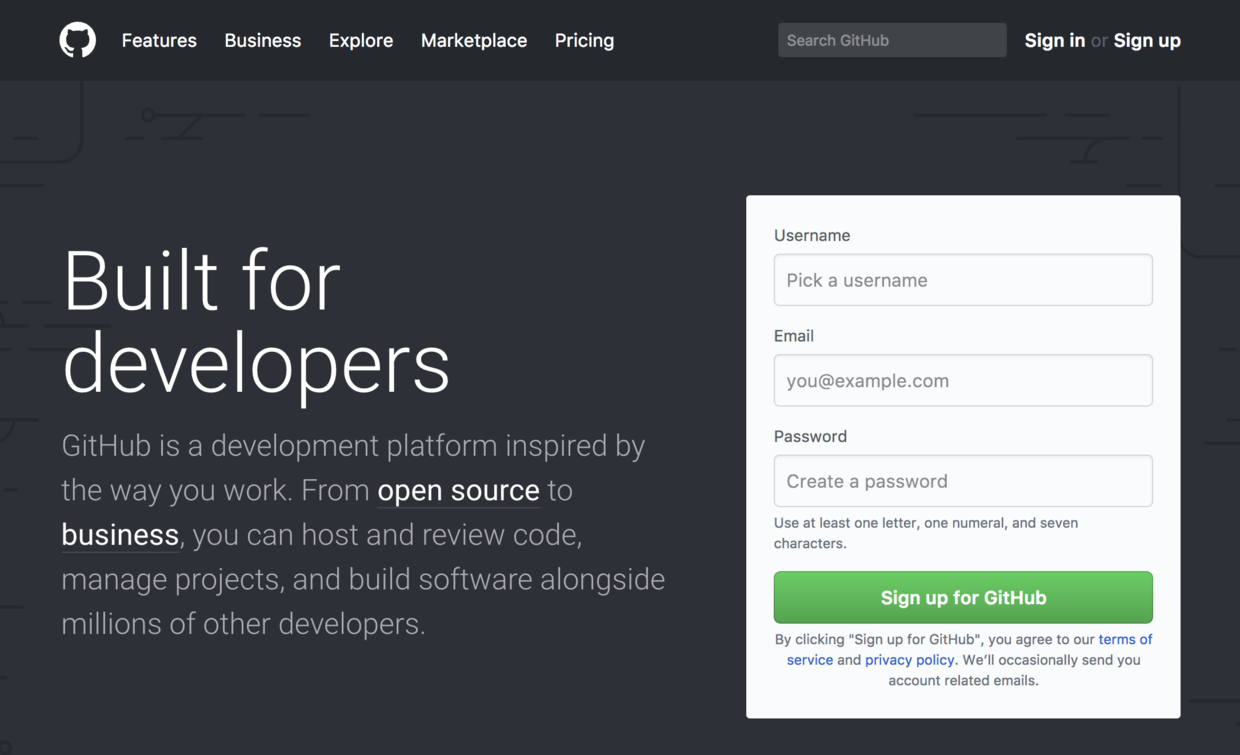Click the Email input field

coord(963,380)
